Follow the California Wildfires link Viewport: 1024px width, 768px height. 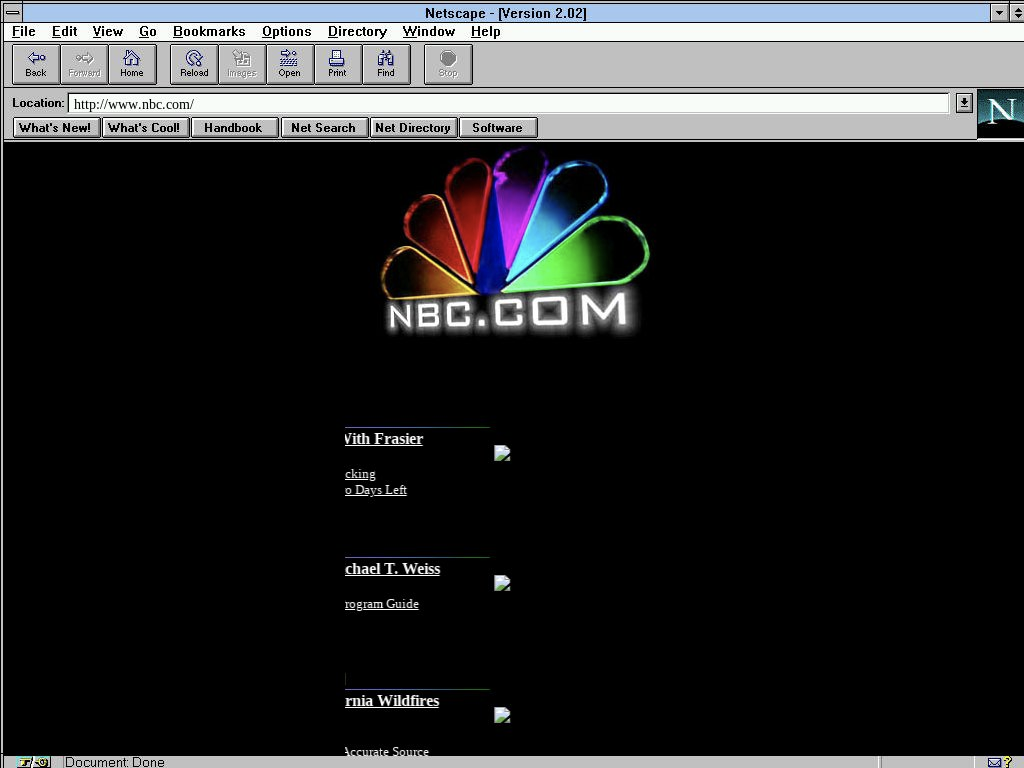coord(392,701)
